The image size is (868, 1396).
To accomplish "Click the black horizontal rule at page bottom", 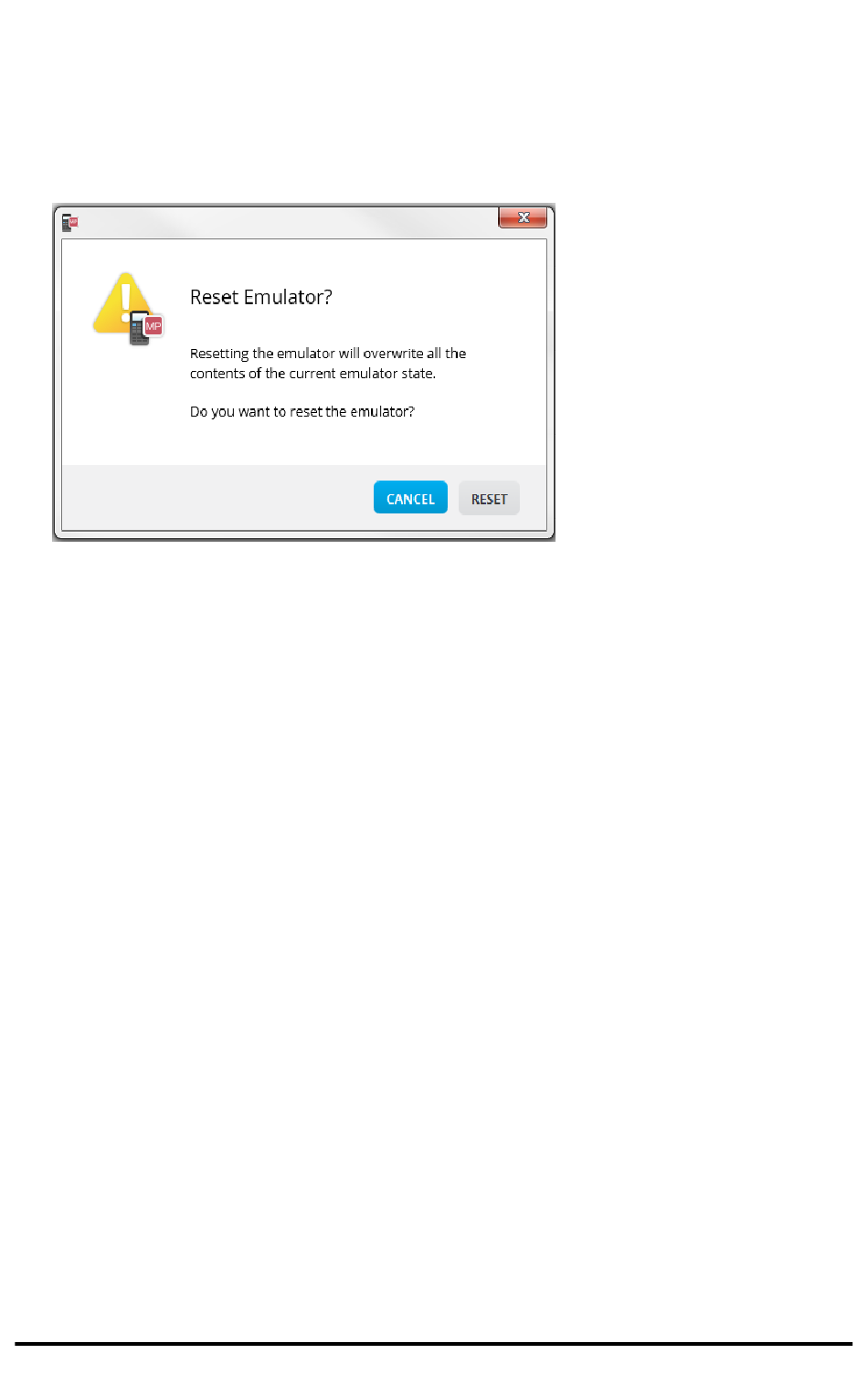I will (x=433, y=1344).
